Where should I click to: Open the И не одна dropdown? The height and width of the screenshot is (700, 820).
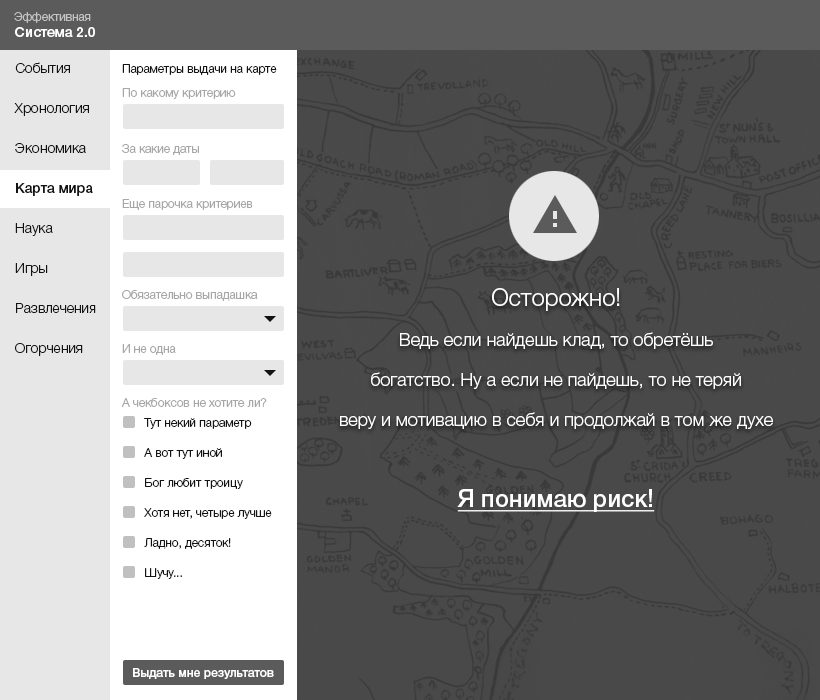click(203, 373)
